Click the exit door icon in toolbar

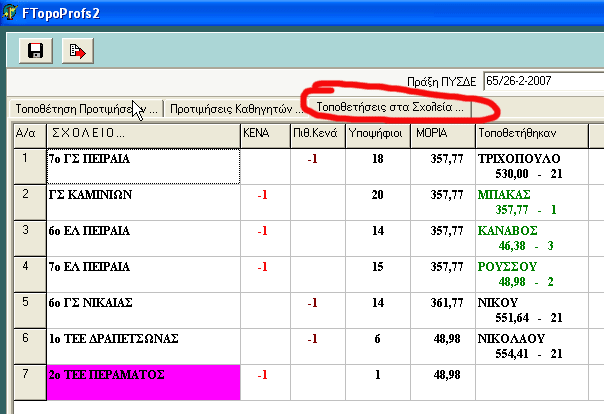[x=77, y=51]
